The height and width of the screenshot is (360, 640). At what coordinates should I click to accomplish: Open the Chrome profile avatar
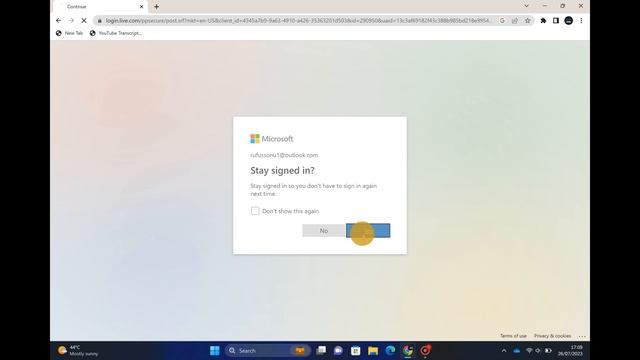coord(569,21)
